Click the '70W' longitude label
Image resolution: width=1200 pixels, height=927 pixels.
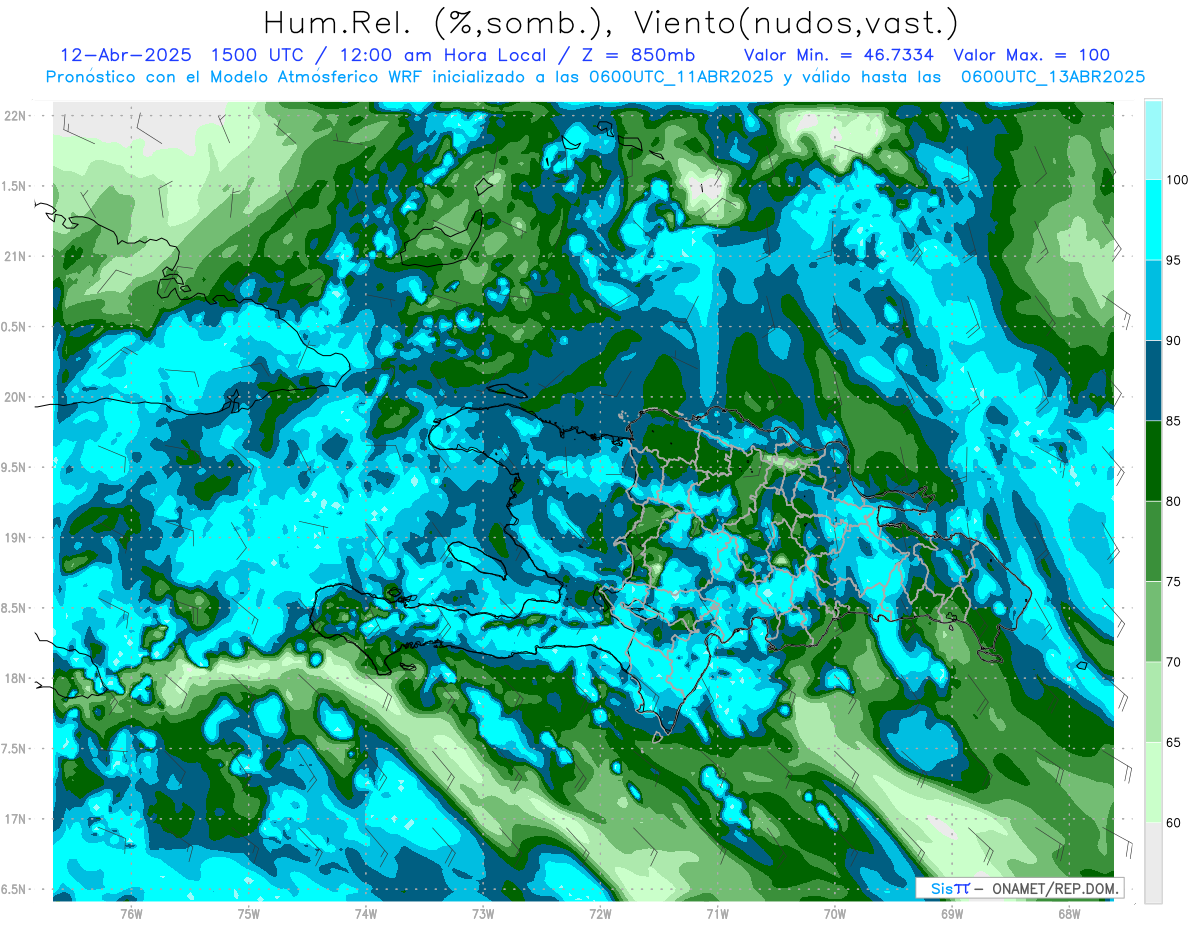(835, 913)
